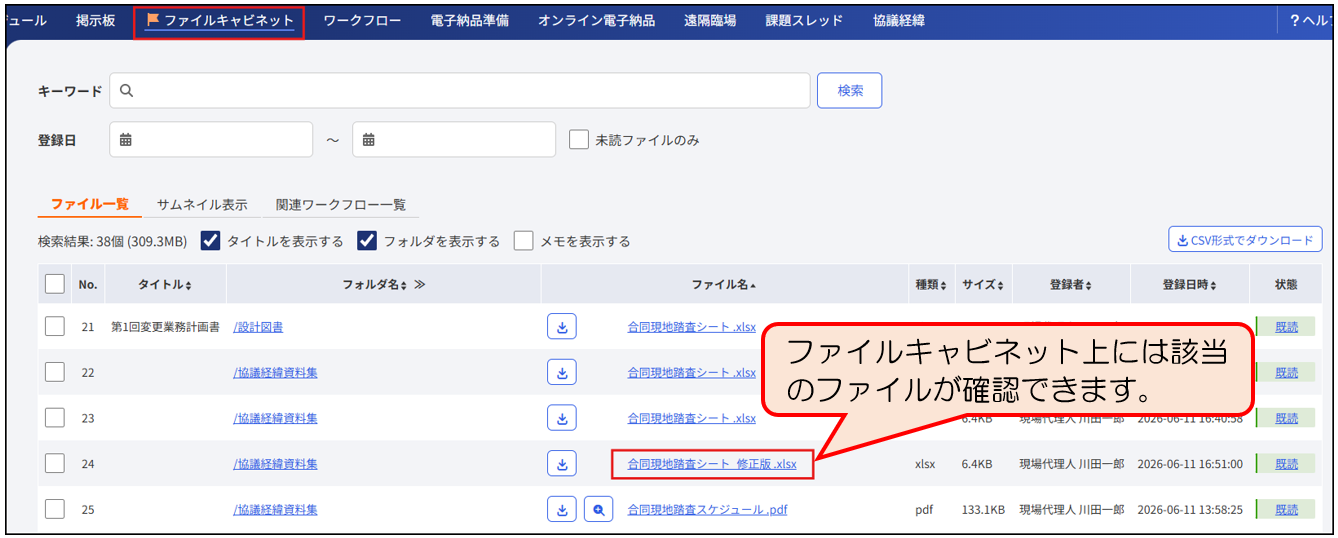This screenshot has height=538, width=1338.
Task: Select all rows via header checkbox
Action: (55, 285)
